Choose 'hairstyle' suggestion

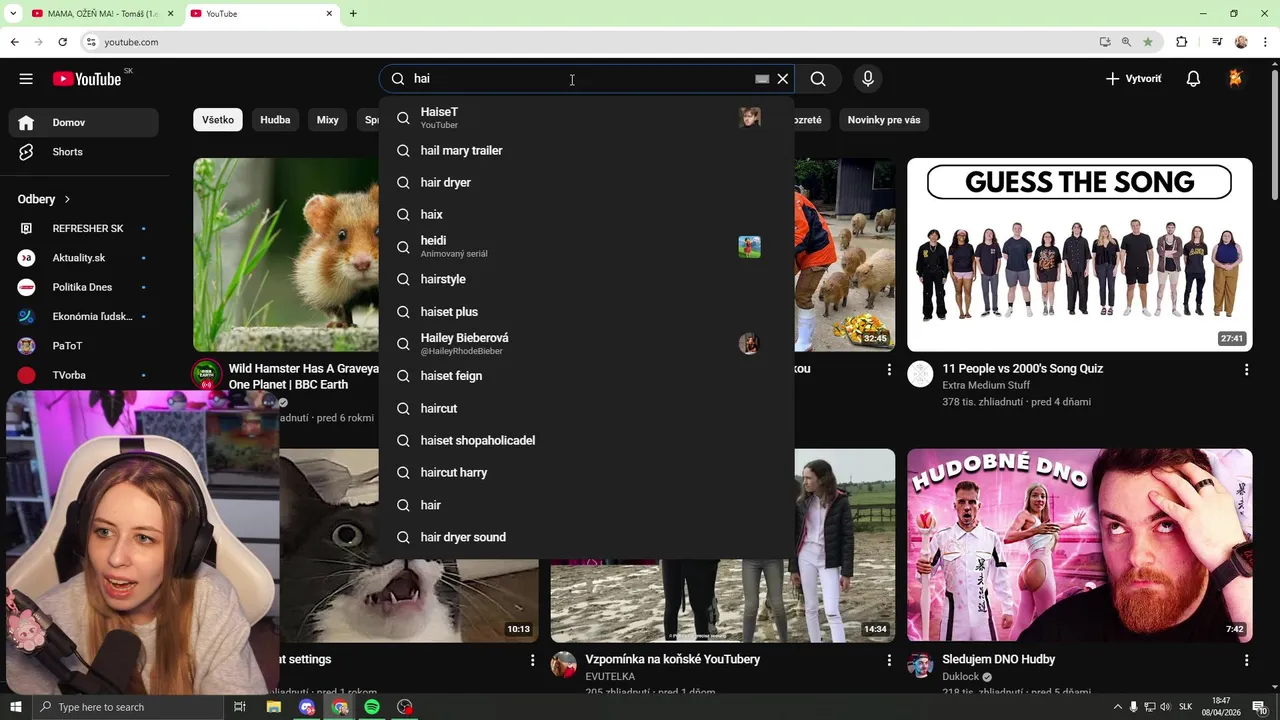point(587,279)
